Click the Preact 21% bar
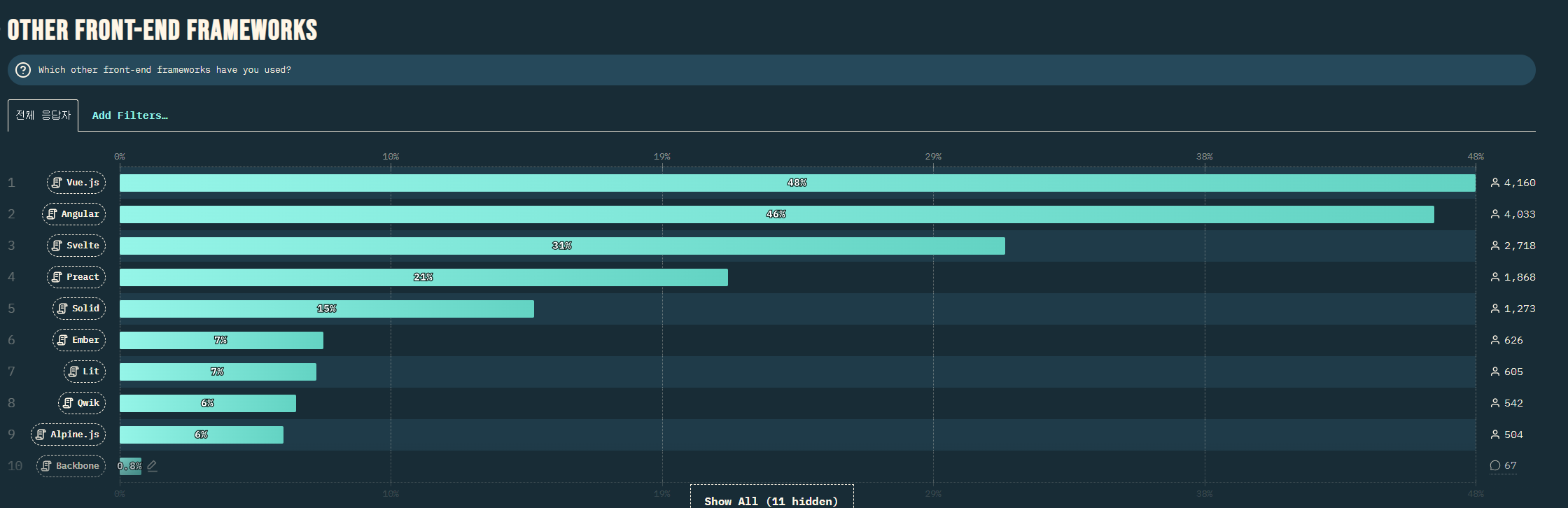The height and width of the screenshot is (508, 1568). coord(423,277)
